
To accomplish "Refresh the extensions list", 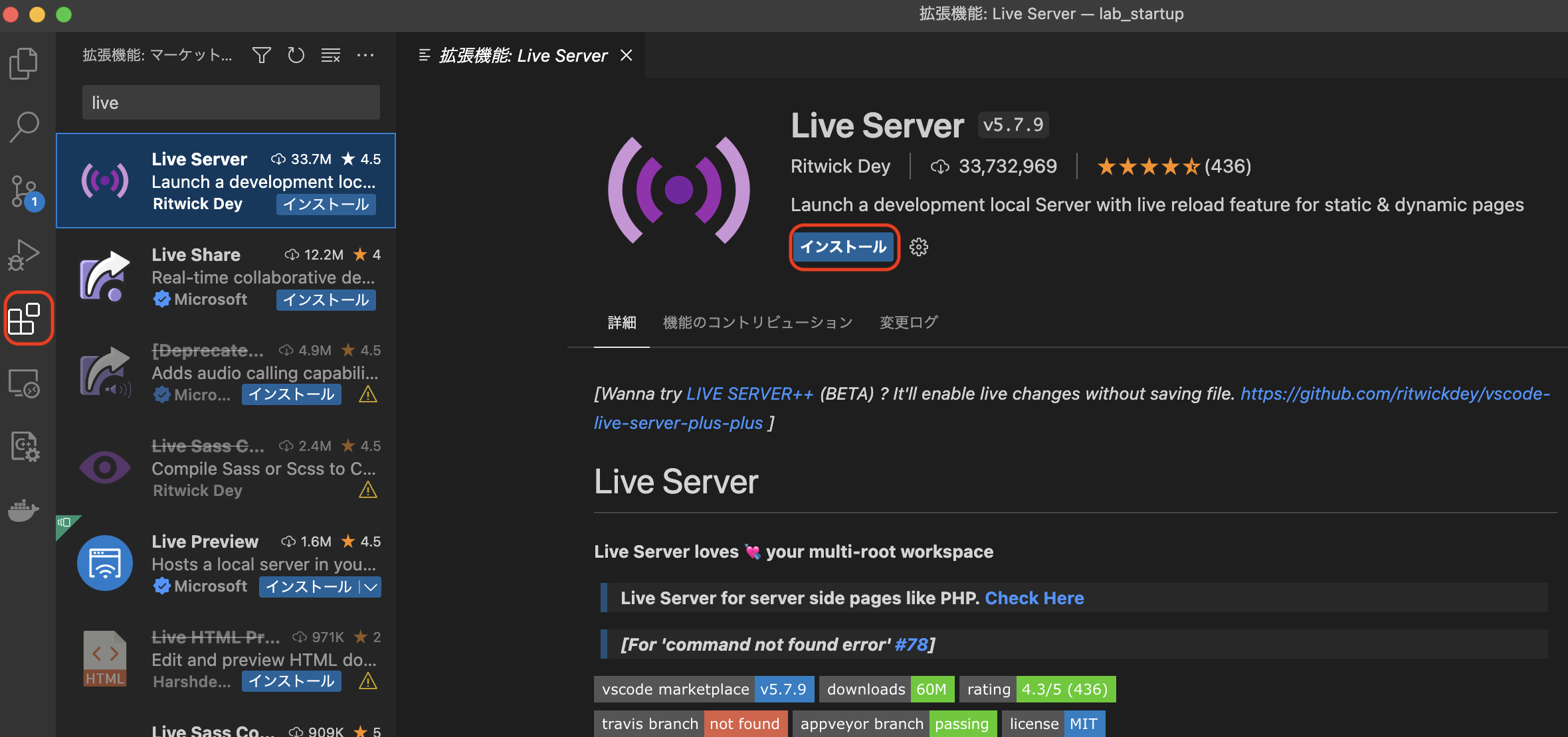I will coord(296,55).
